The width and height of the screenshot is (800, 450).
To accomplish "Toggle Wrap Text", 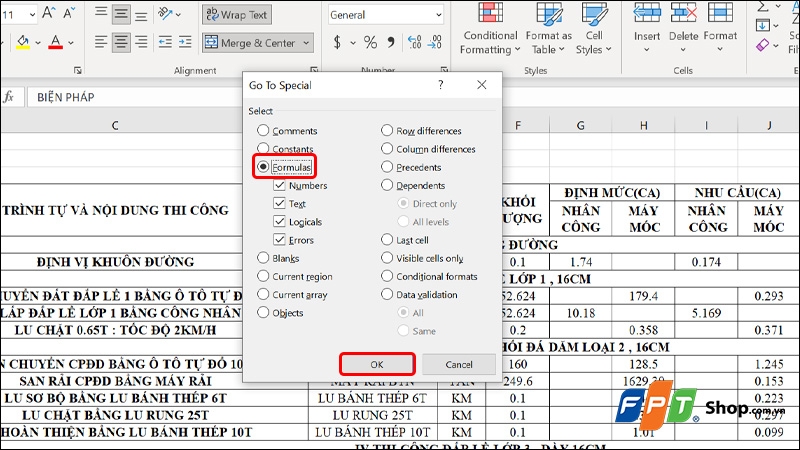I will pos(237,15).
